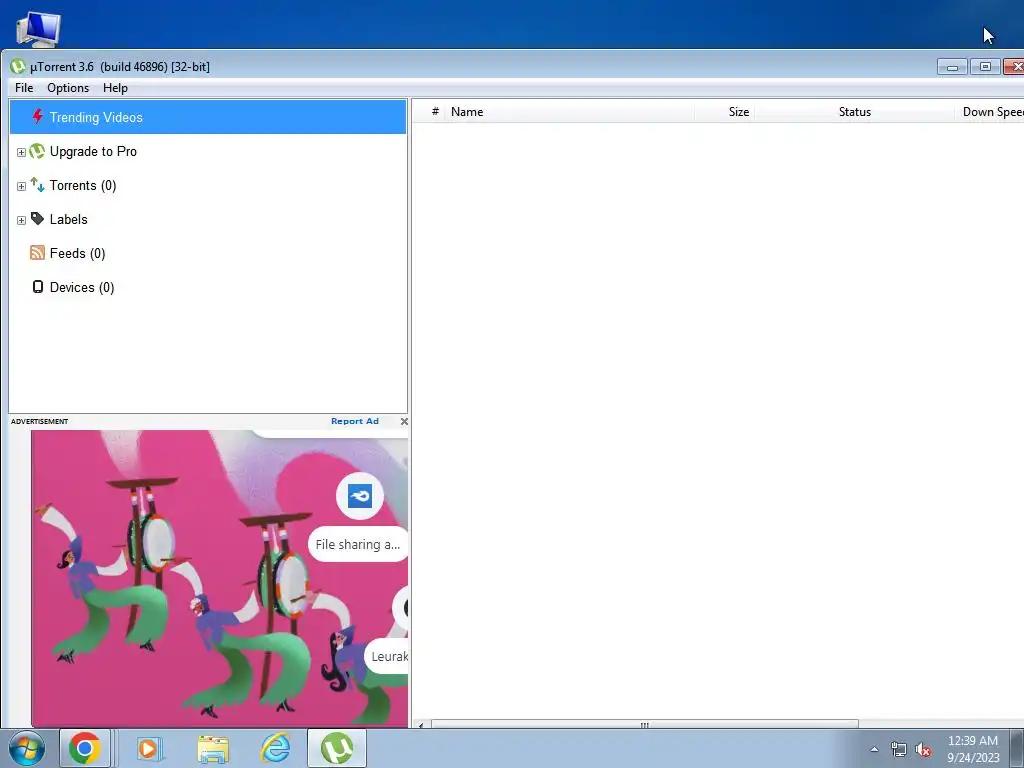Minimize the uTorrent window

point(952,67)
